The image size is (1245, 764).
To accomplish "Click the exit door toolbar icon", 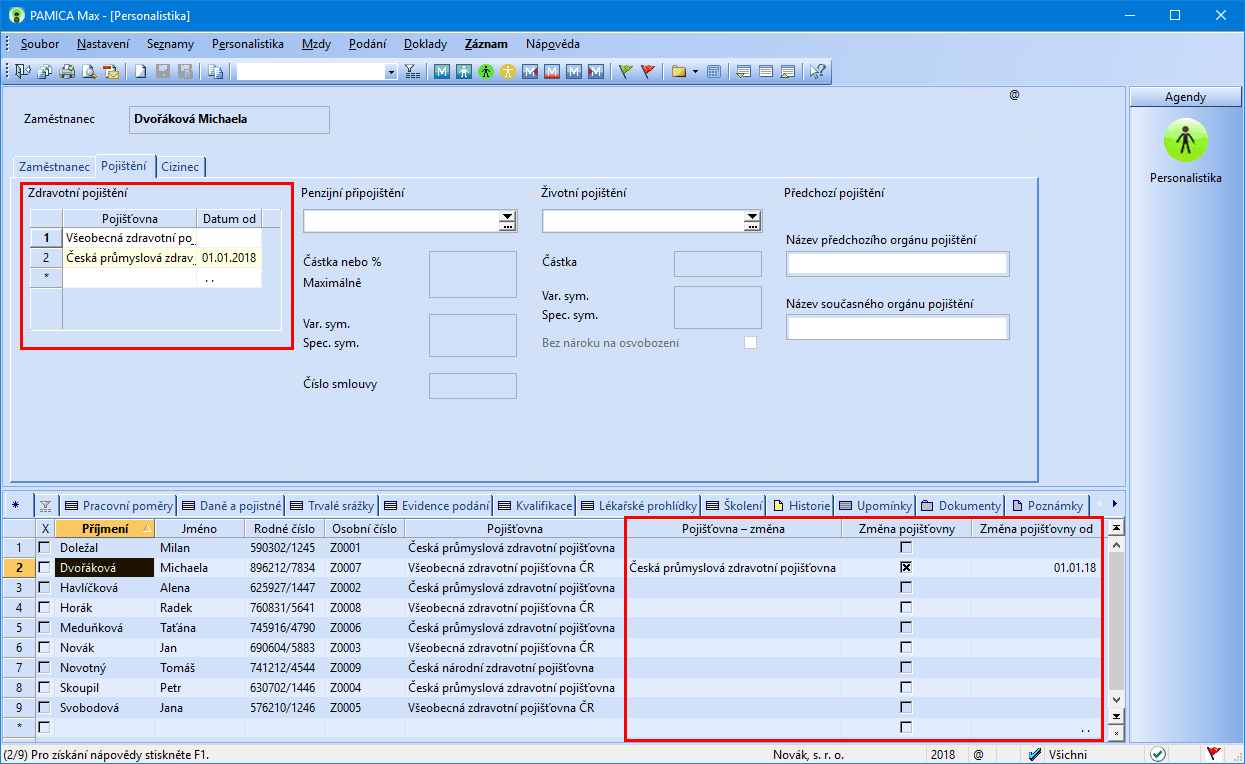I will coord(23,72).
